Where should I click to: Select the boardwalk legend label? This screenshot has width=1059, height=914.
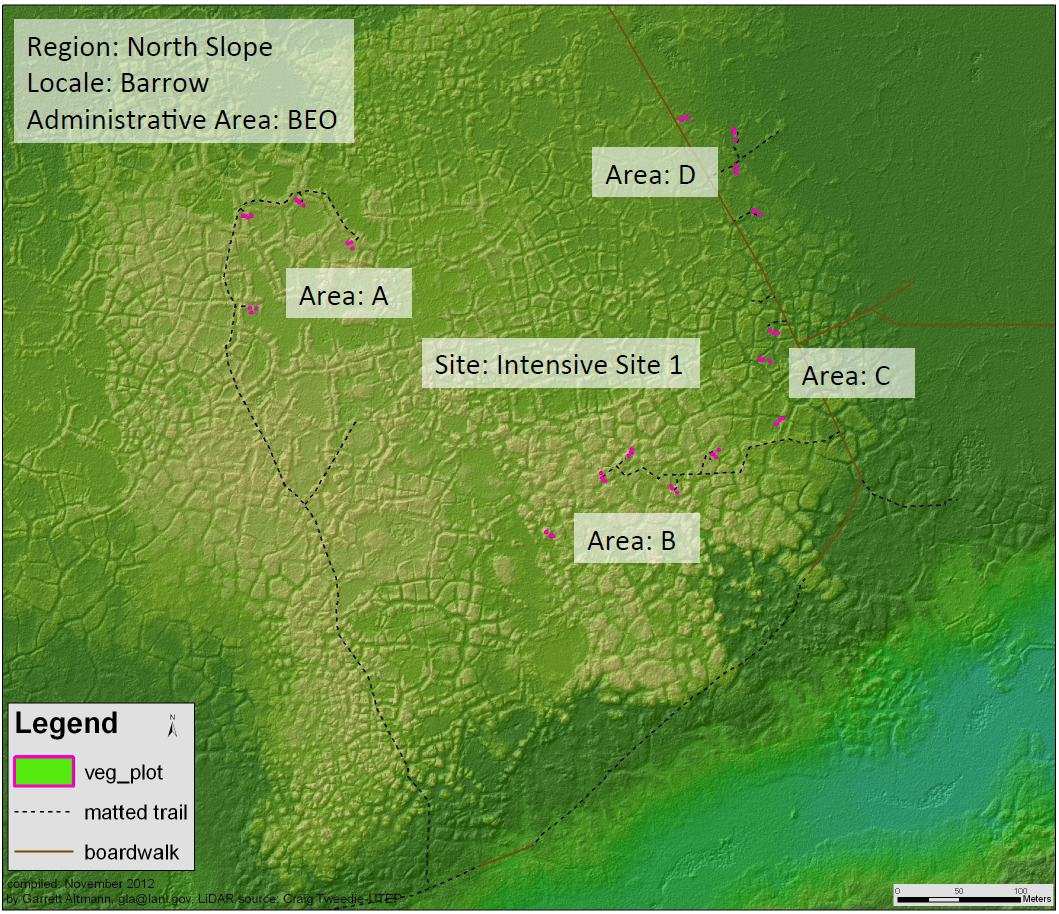coord(132,852)
